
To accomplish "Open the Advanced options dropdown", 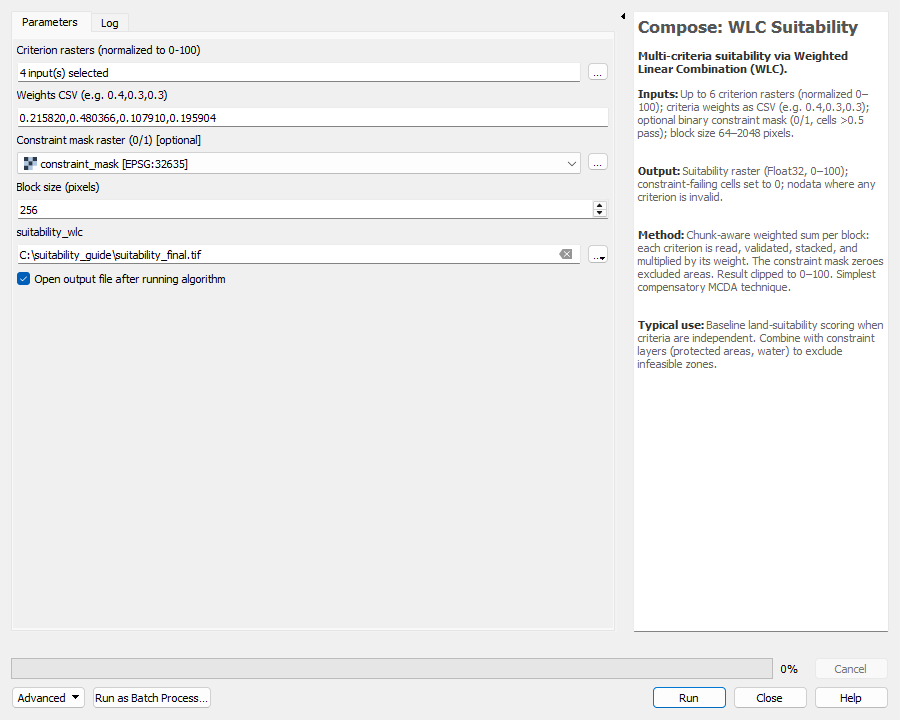I will (48, 698).
